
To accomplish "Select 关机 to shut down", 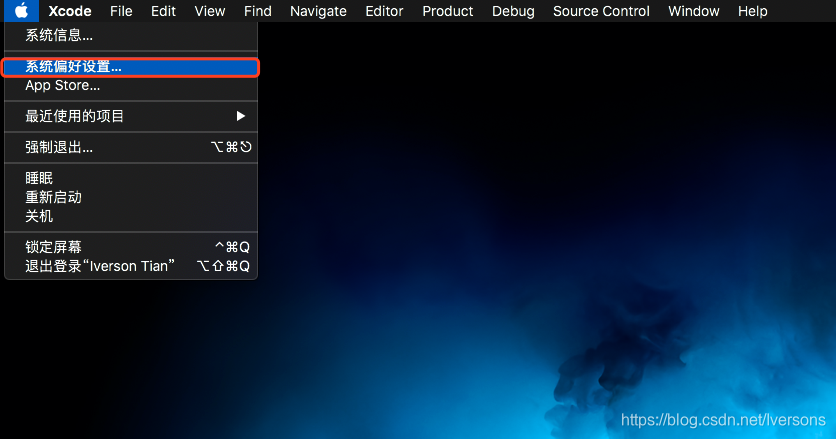I will [131, 216].
